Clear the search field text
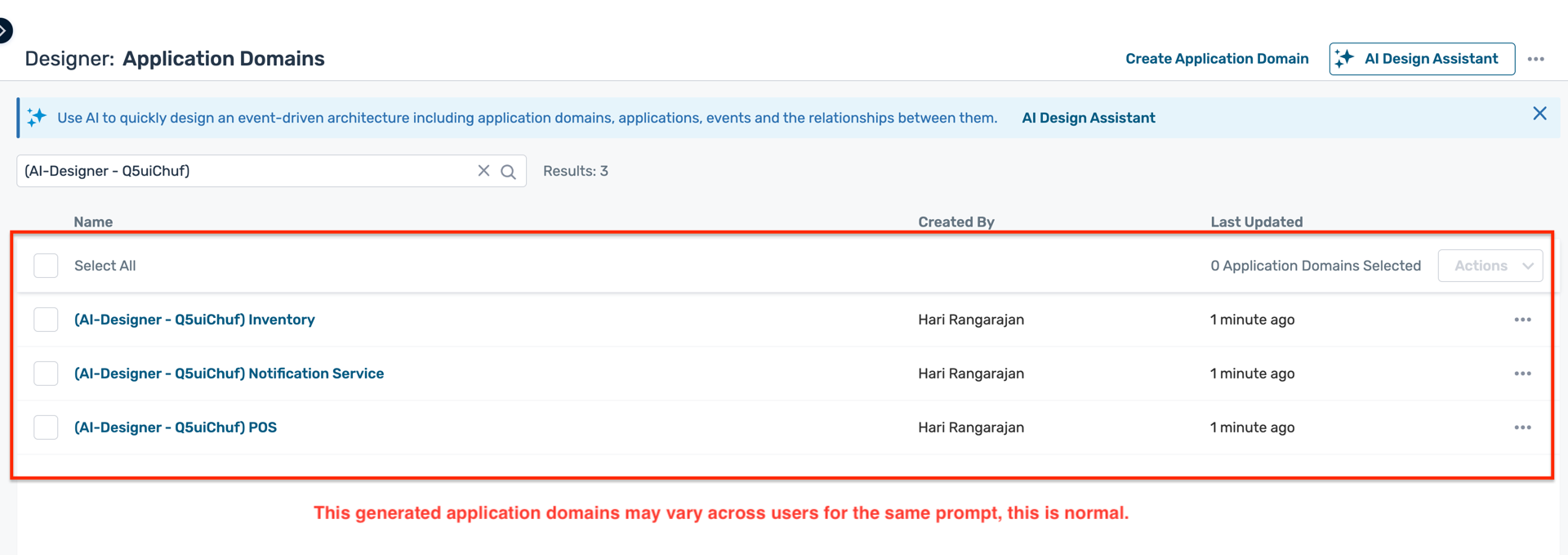1568x555 pixels. 483,171
